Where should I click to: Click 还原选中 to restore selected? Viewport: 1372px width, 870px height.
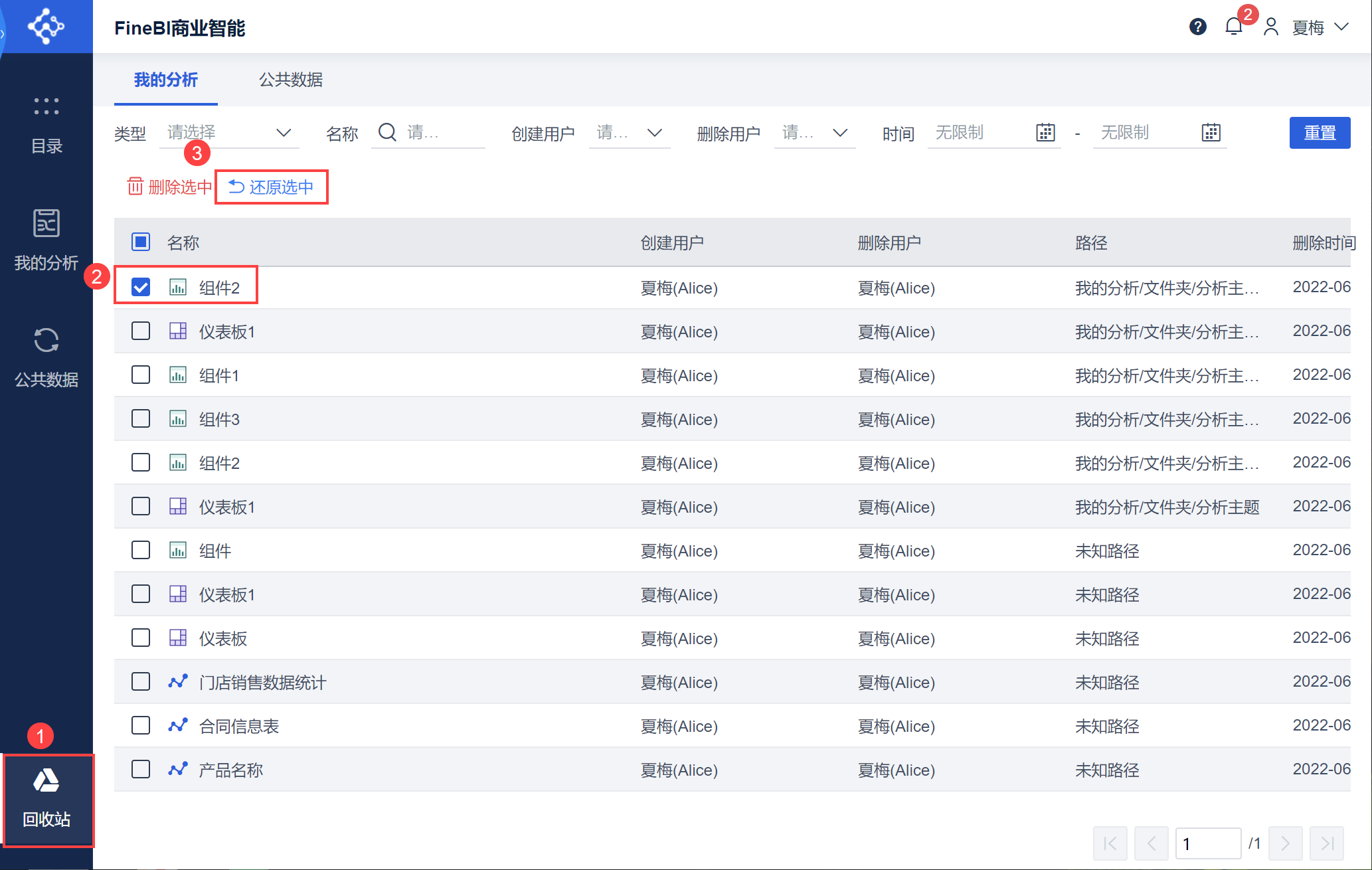[272, 187]
